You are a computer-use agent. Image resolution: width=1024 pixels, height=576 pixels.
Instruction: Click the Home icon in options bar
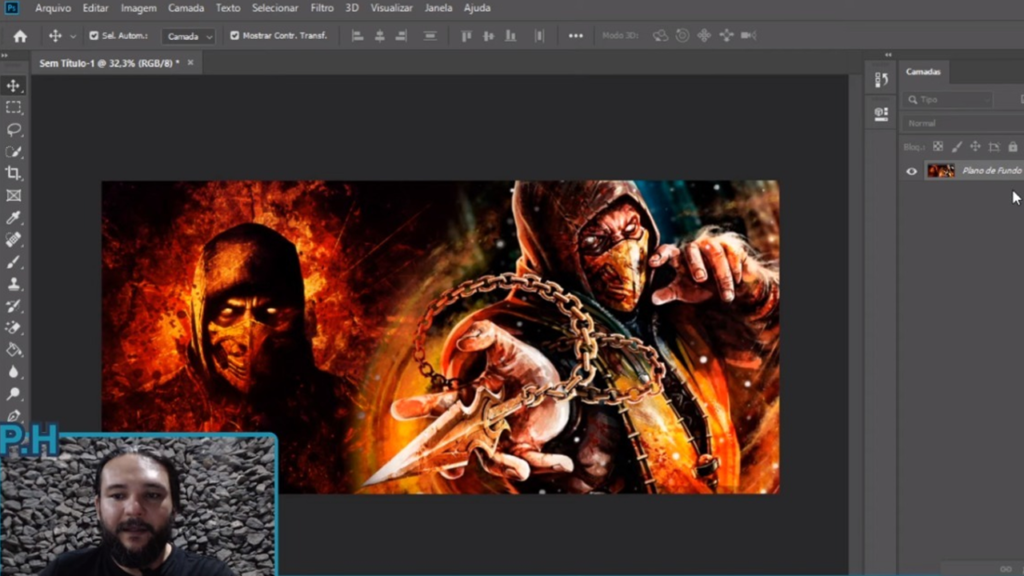20,36
